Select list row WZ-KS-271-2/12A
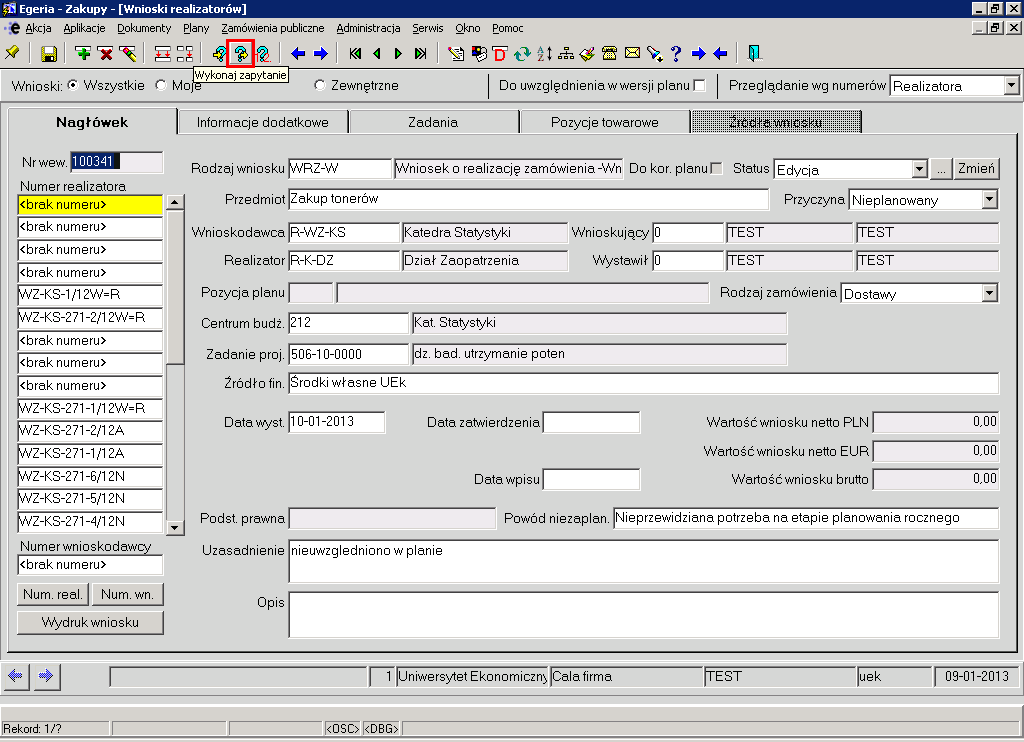The image size is (1024, 742). click(x=90, y=430)
